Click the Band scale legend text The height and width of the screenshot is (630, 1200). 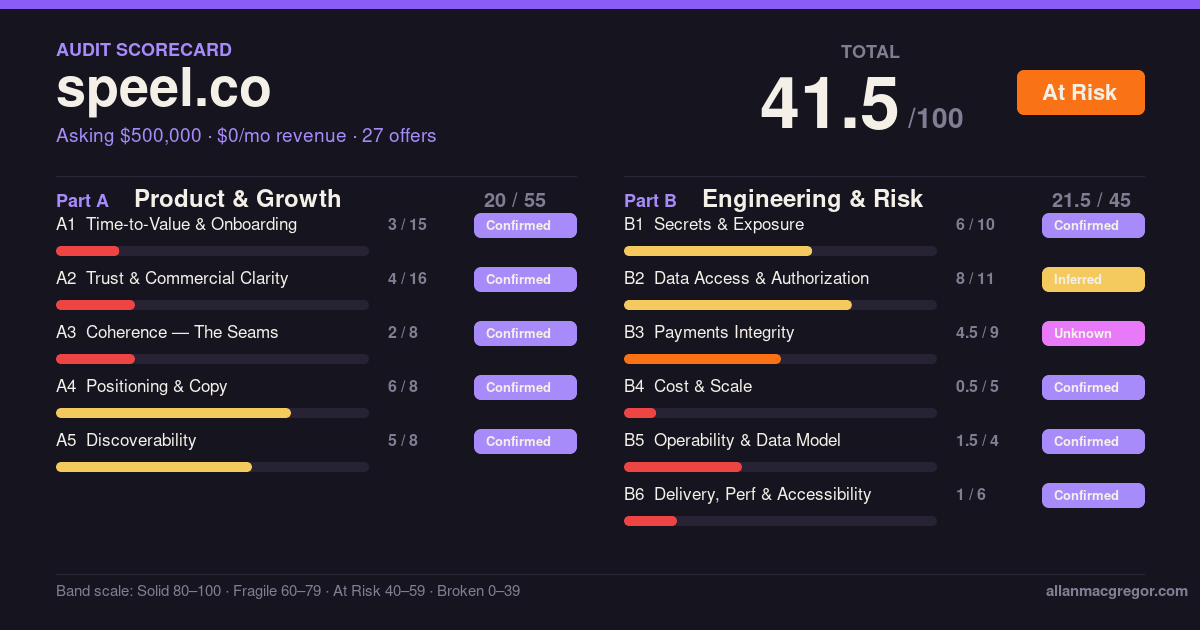pyautogui.click(x=288, y=591)
